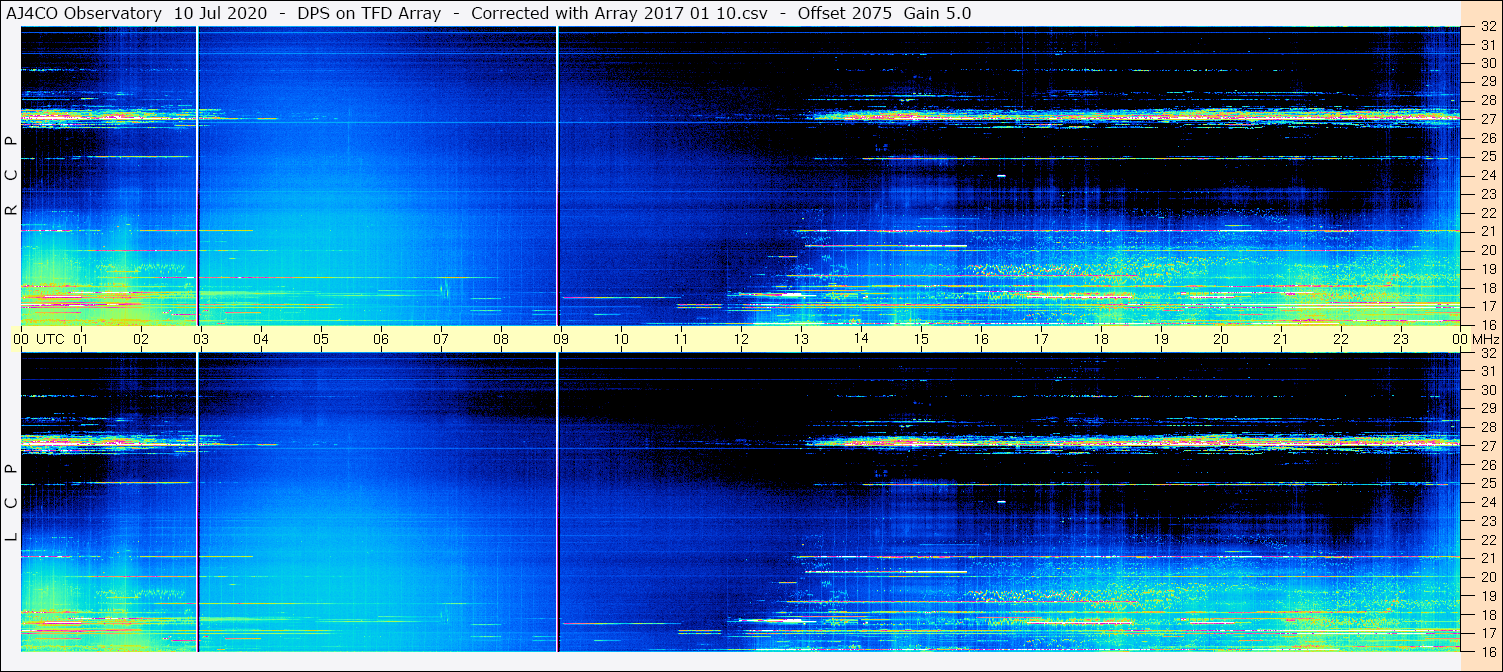
Task: Click the 'AJ4CO Observatory' title text
Action: click(86, 13)
